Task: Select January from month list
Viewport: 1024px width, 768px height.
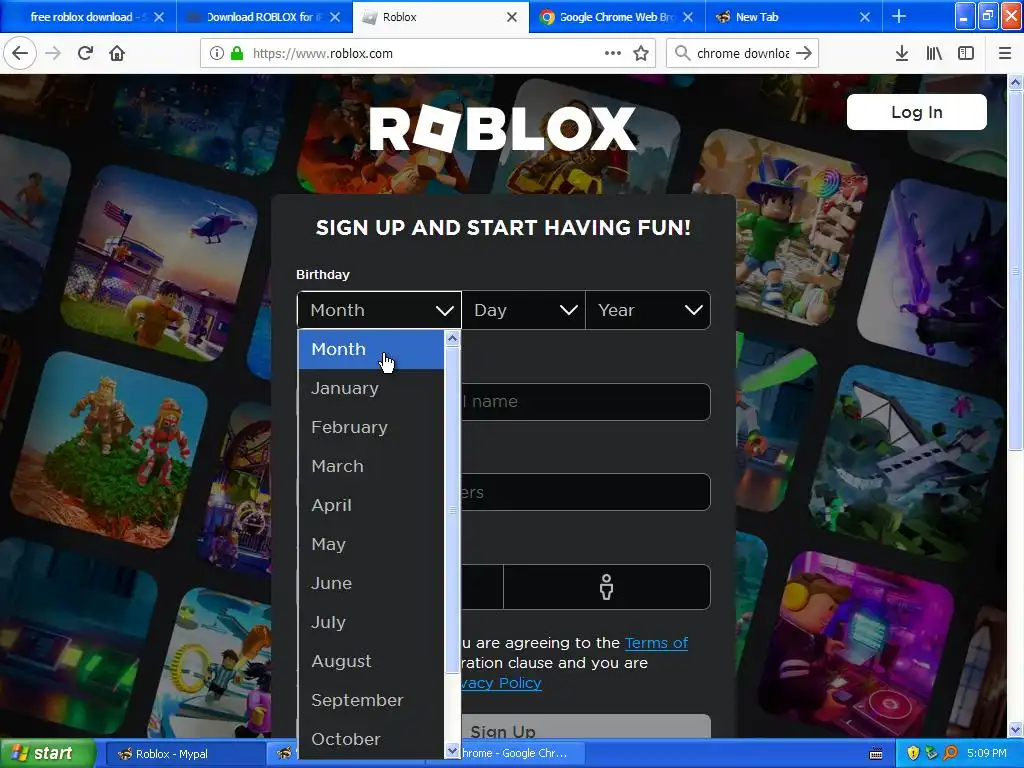Action: (x=371, y=389)
